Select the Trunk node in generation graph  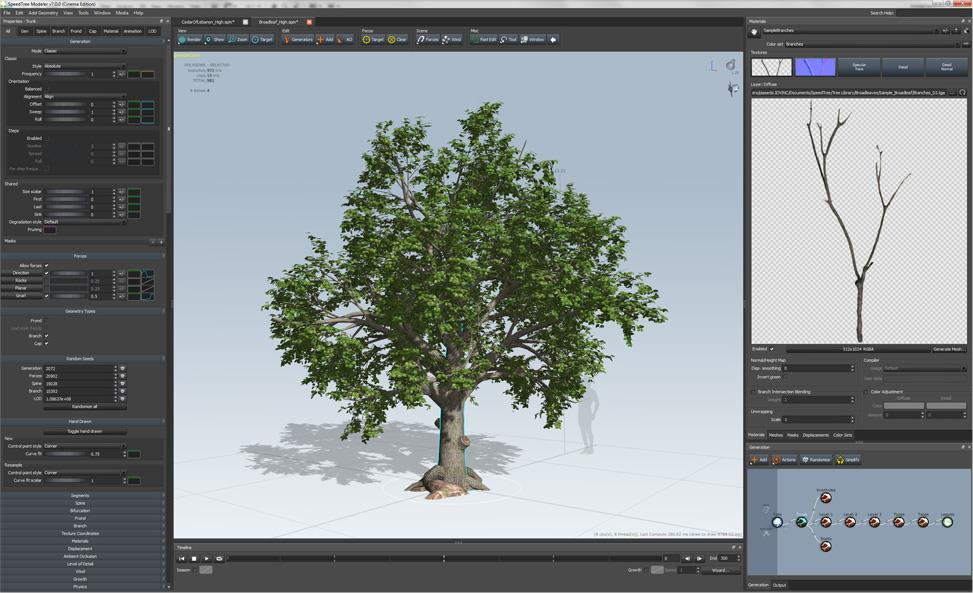(x=802, y=522)
